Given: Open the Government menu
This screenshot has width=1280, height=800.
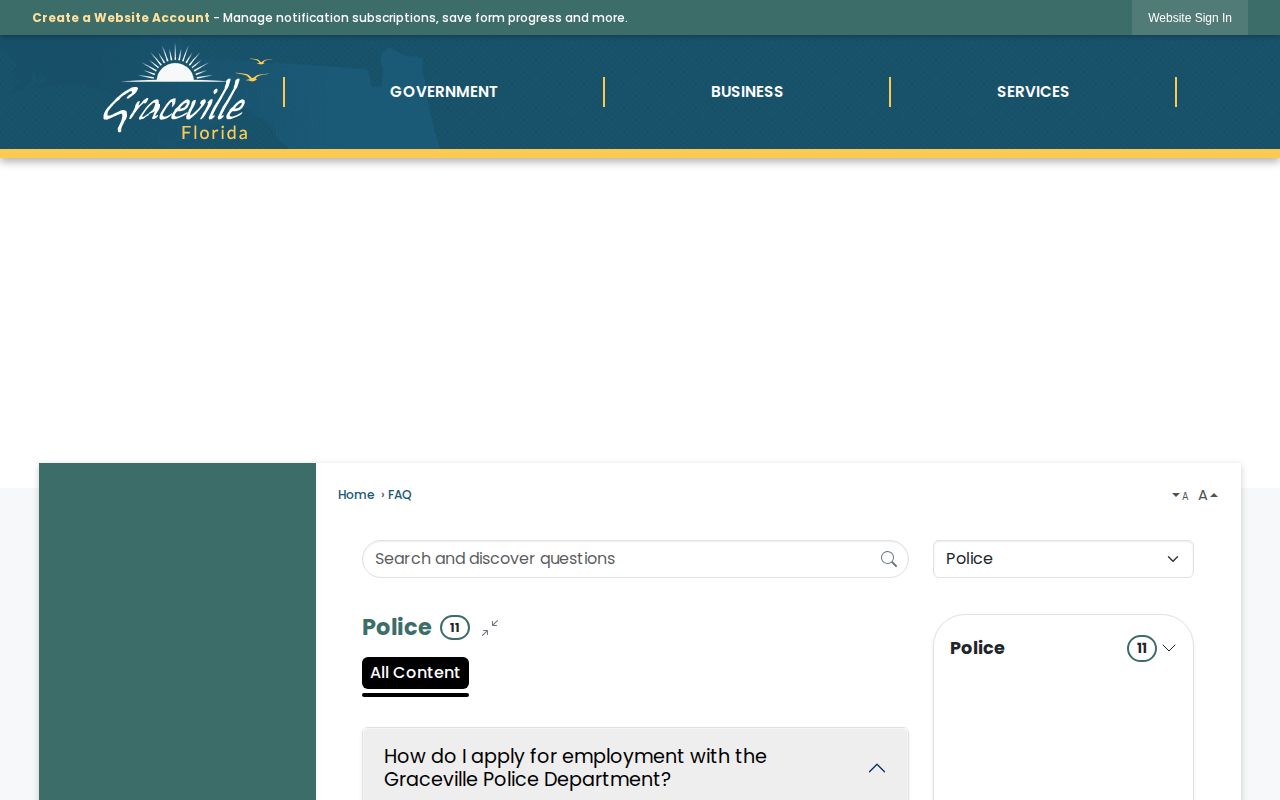Looking at the screenshot, I should click(444, 92).
